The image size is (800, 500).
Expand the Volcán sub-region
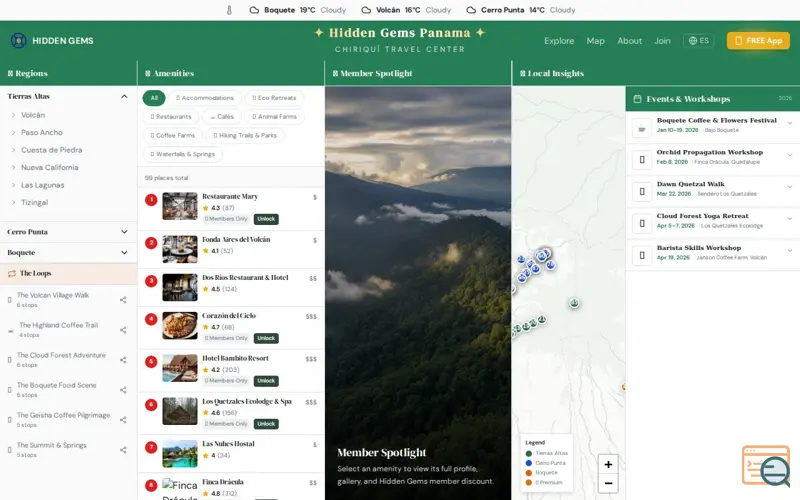[x=33, y=115]
